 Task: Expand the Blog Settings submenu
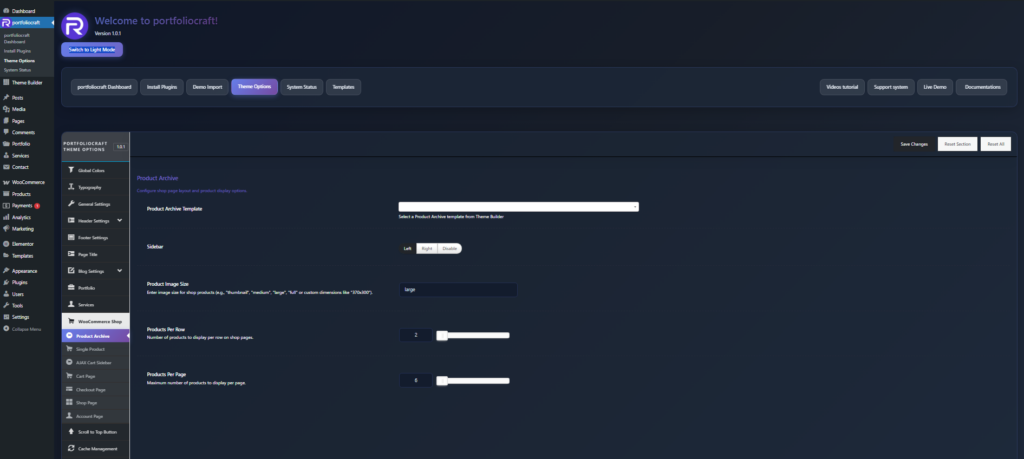pos(120,270)
